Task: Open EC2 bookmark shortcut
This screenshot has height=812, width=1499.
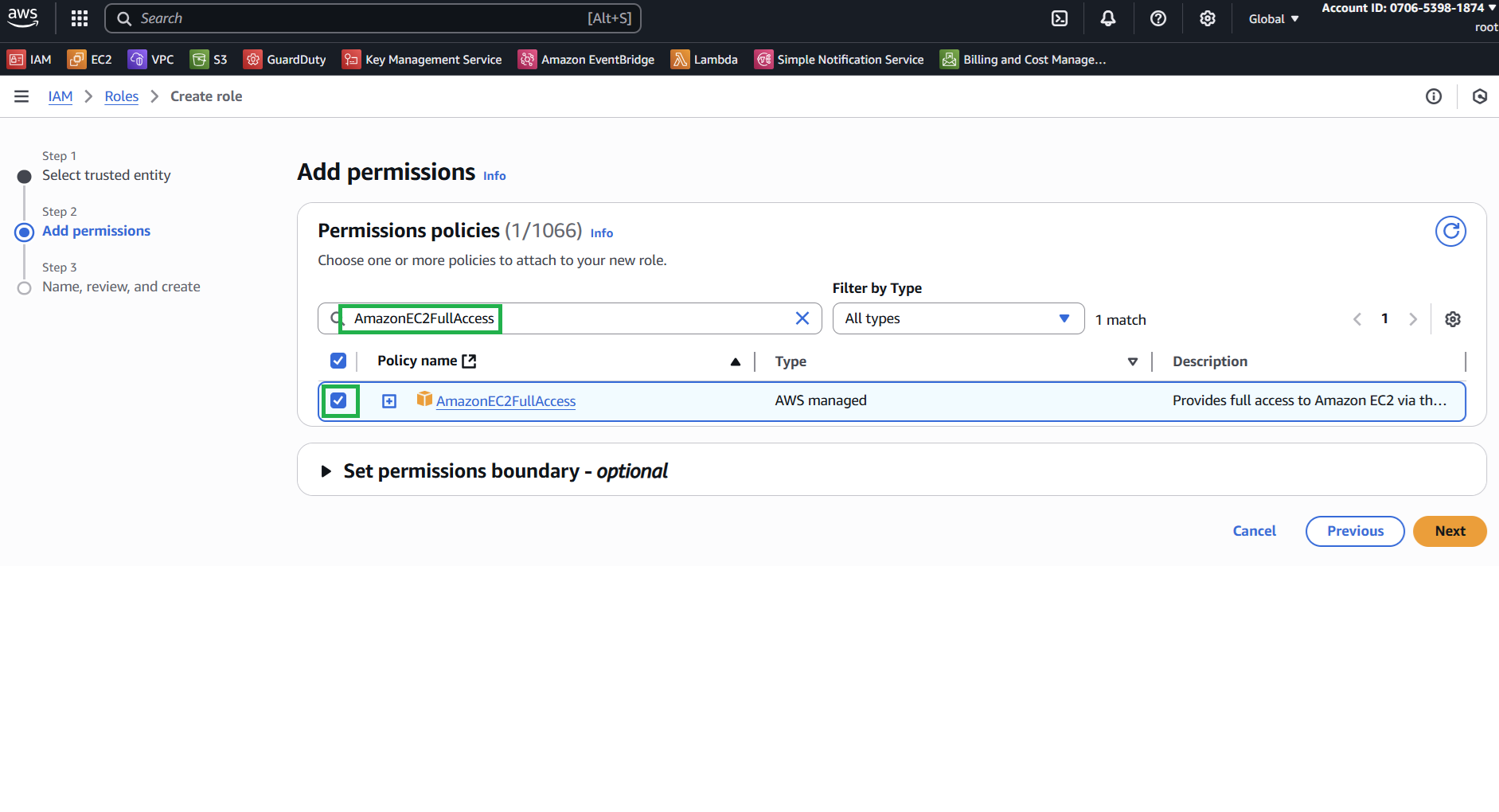Action: pyautogui.click(x=90, y=60)
